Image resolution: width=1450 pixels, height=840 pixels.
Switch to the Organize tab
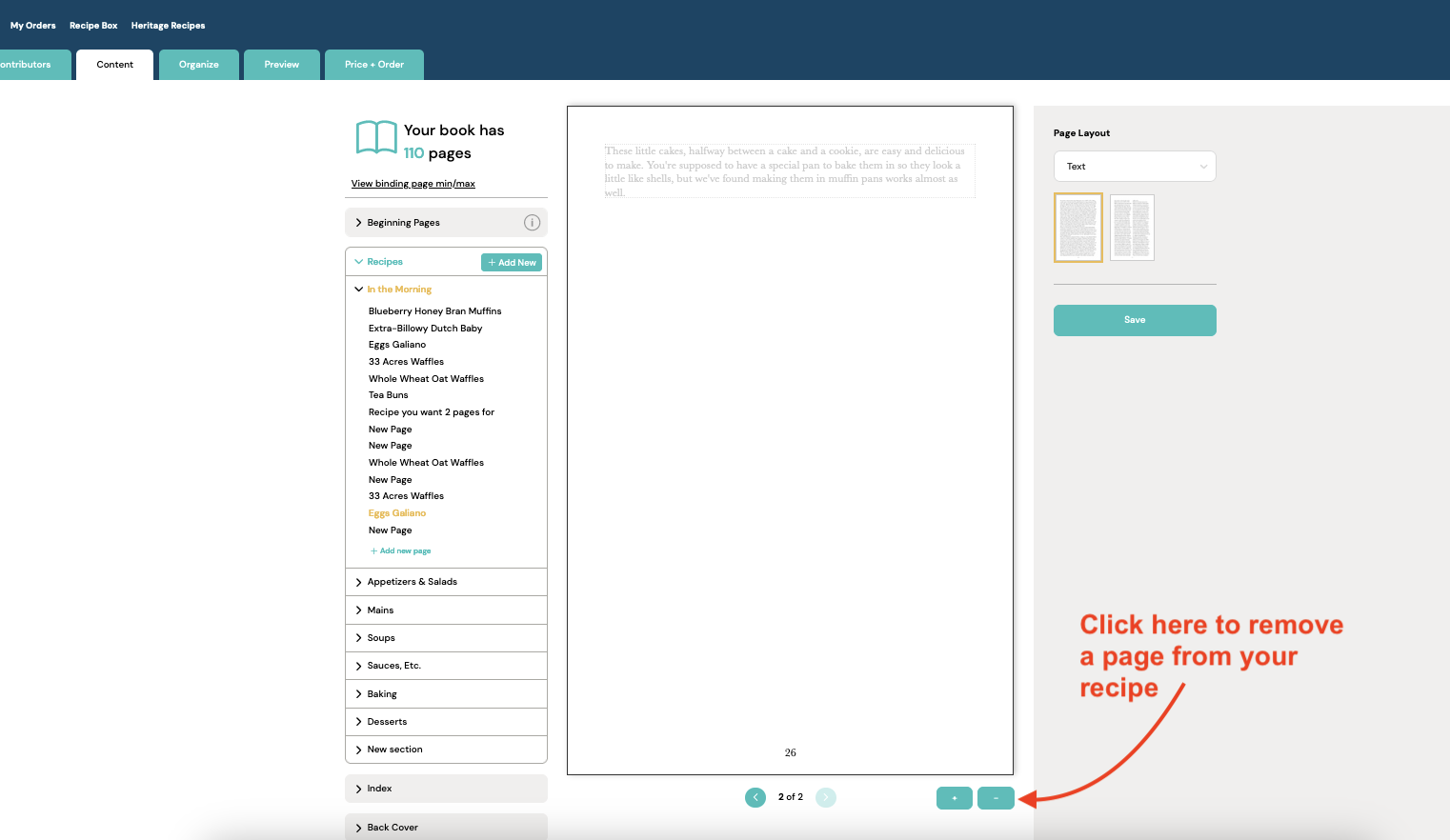pyautogui.click(x=199, y=65)
